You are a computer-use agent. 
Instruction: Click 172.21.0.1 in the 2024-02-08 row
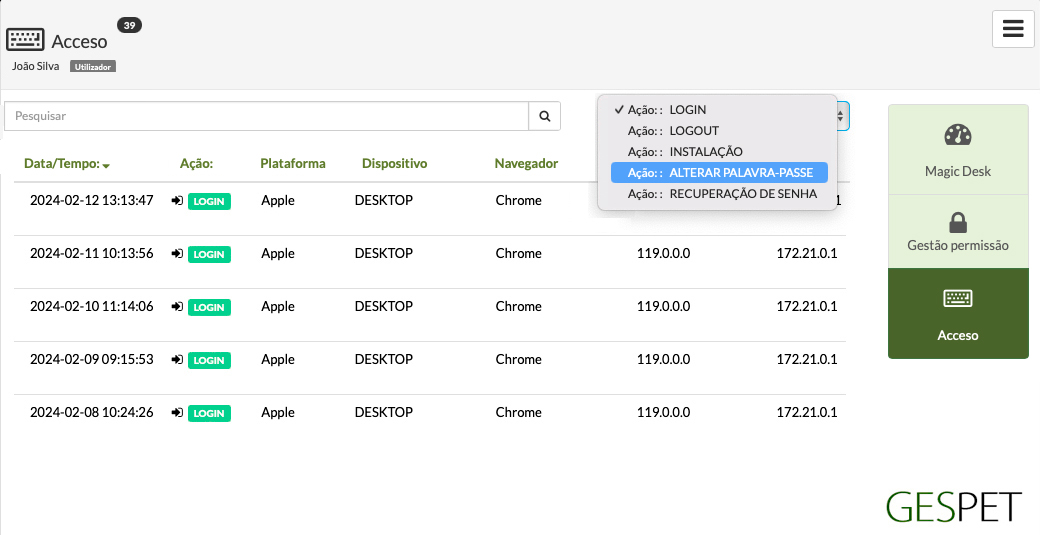coord(807,412)
